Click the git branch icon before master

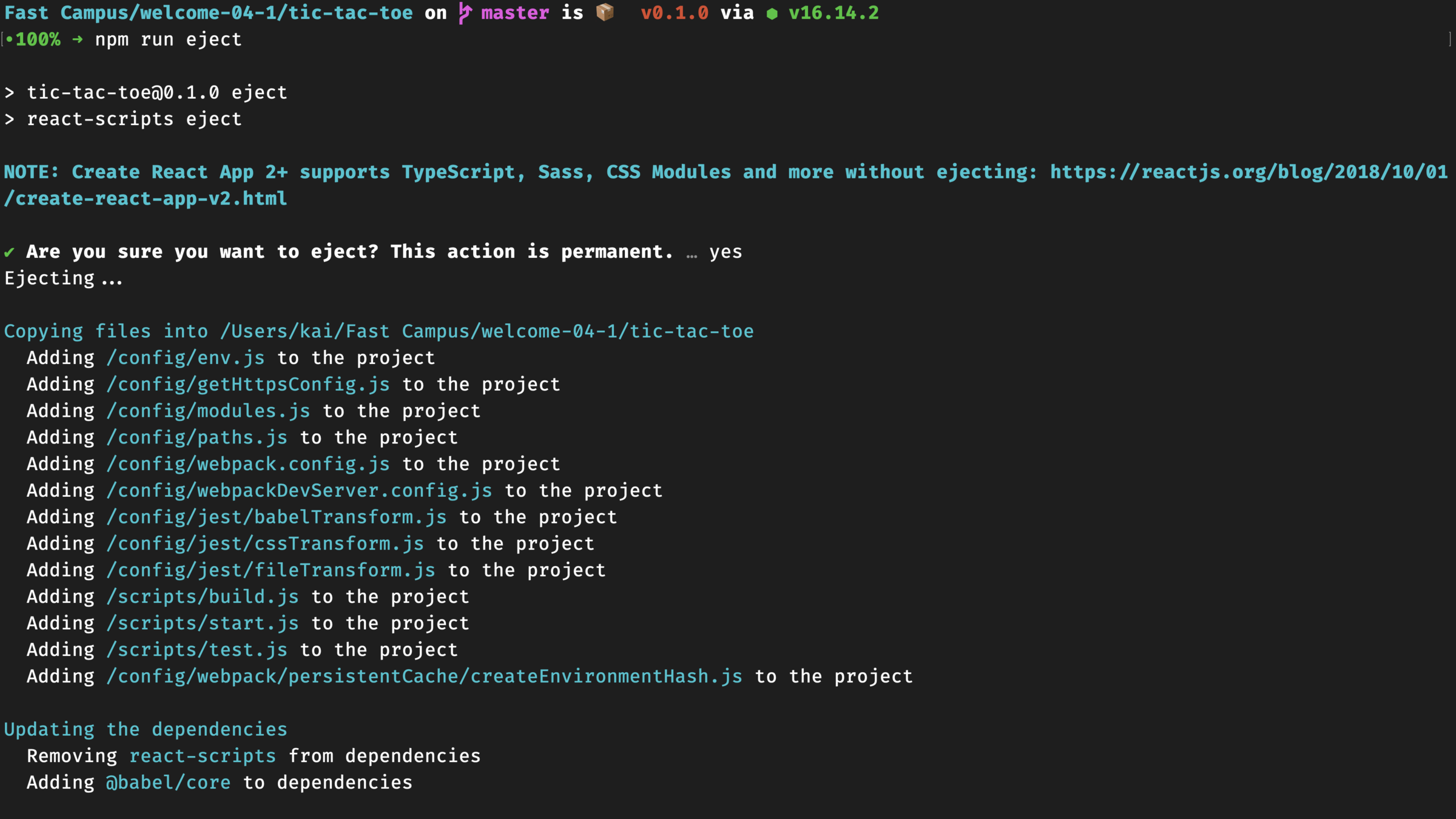465,13
